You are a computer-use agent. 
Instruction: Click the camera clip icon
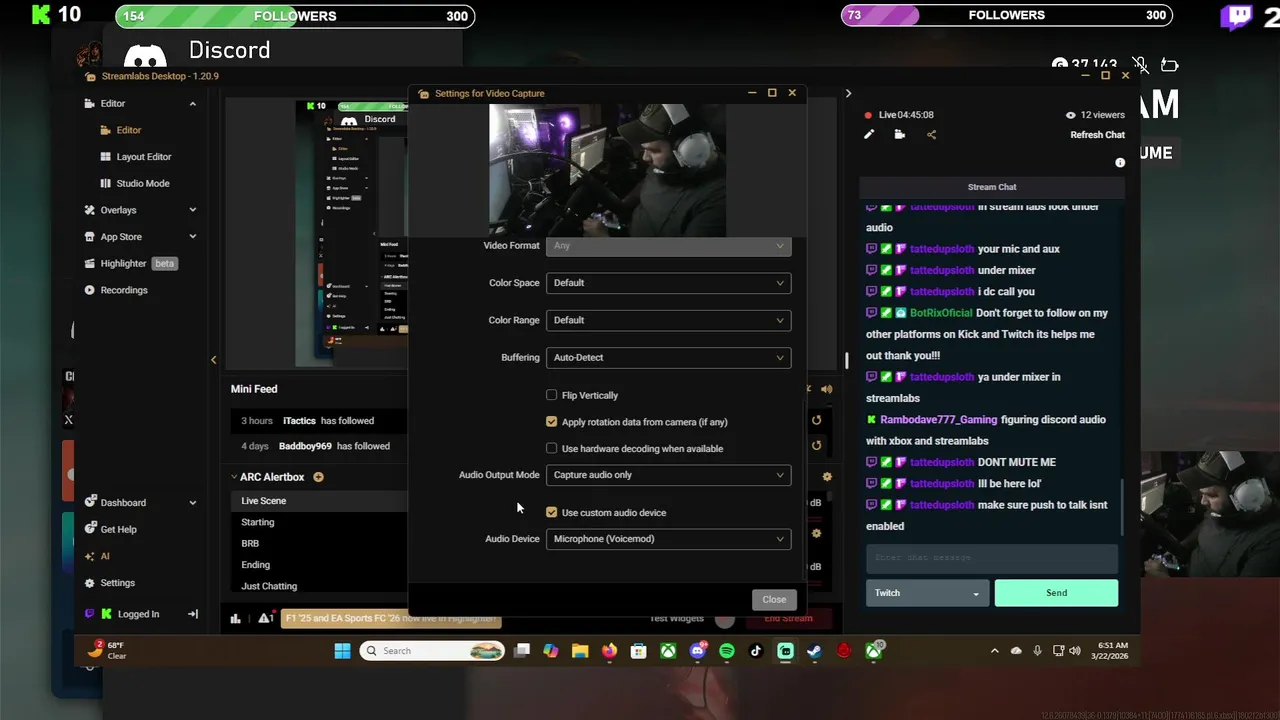click(x=900, y=135)
